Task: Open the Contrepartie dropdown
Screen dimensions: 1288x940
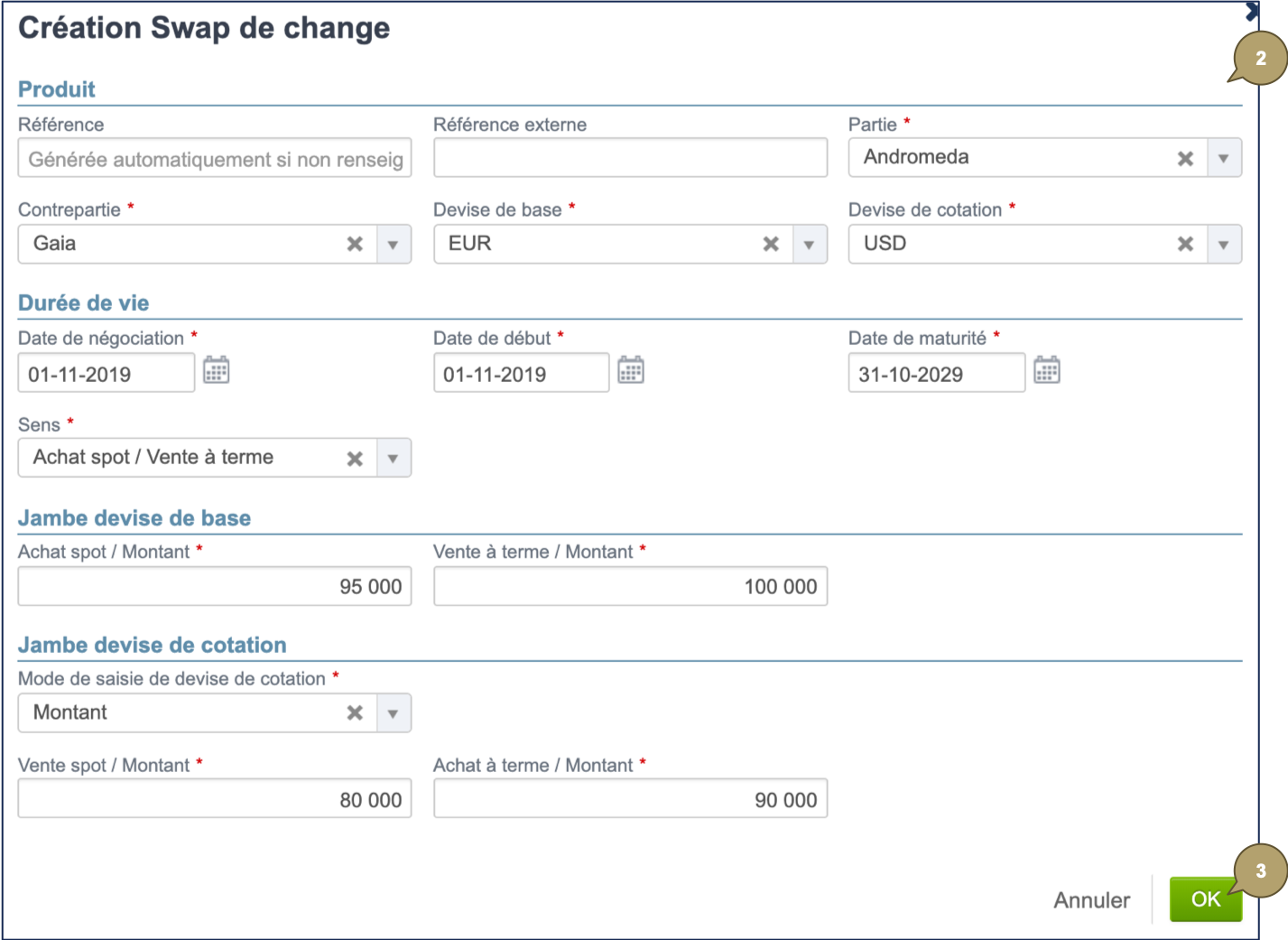Action: (394, 244)
